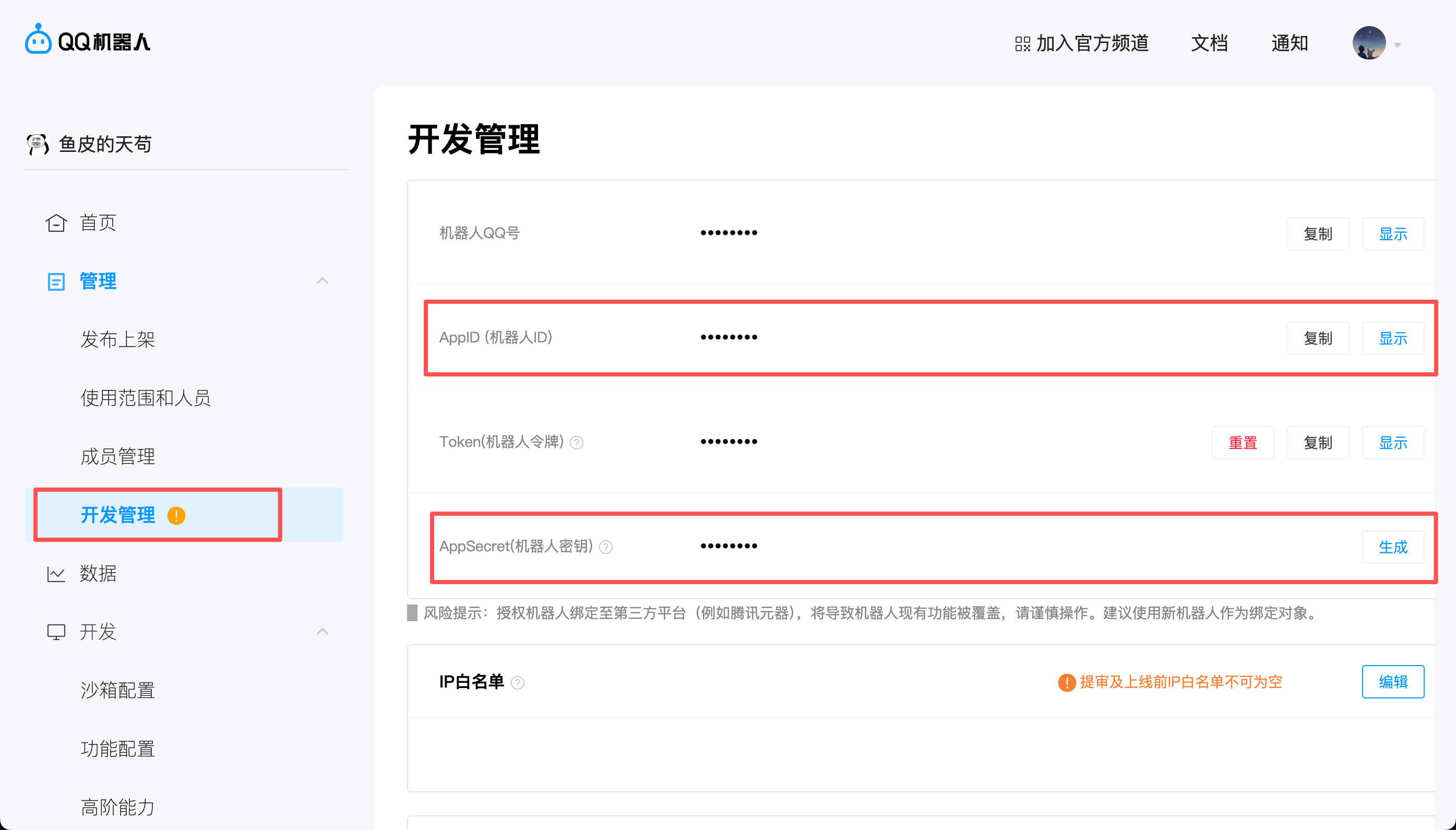Go to 沙箱配置 in the sidebar
The width and height of the screenshot is (1456, 830).
click(117, 690)
